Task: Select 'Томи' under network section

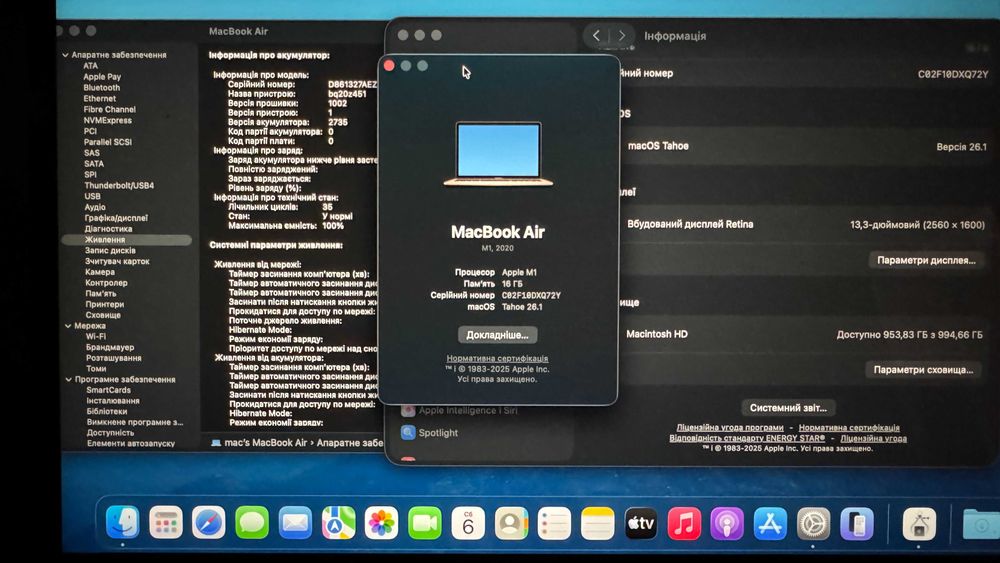Action: (96, 369)
